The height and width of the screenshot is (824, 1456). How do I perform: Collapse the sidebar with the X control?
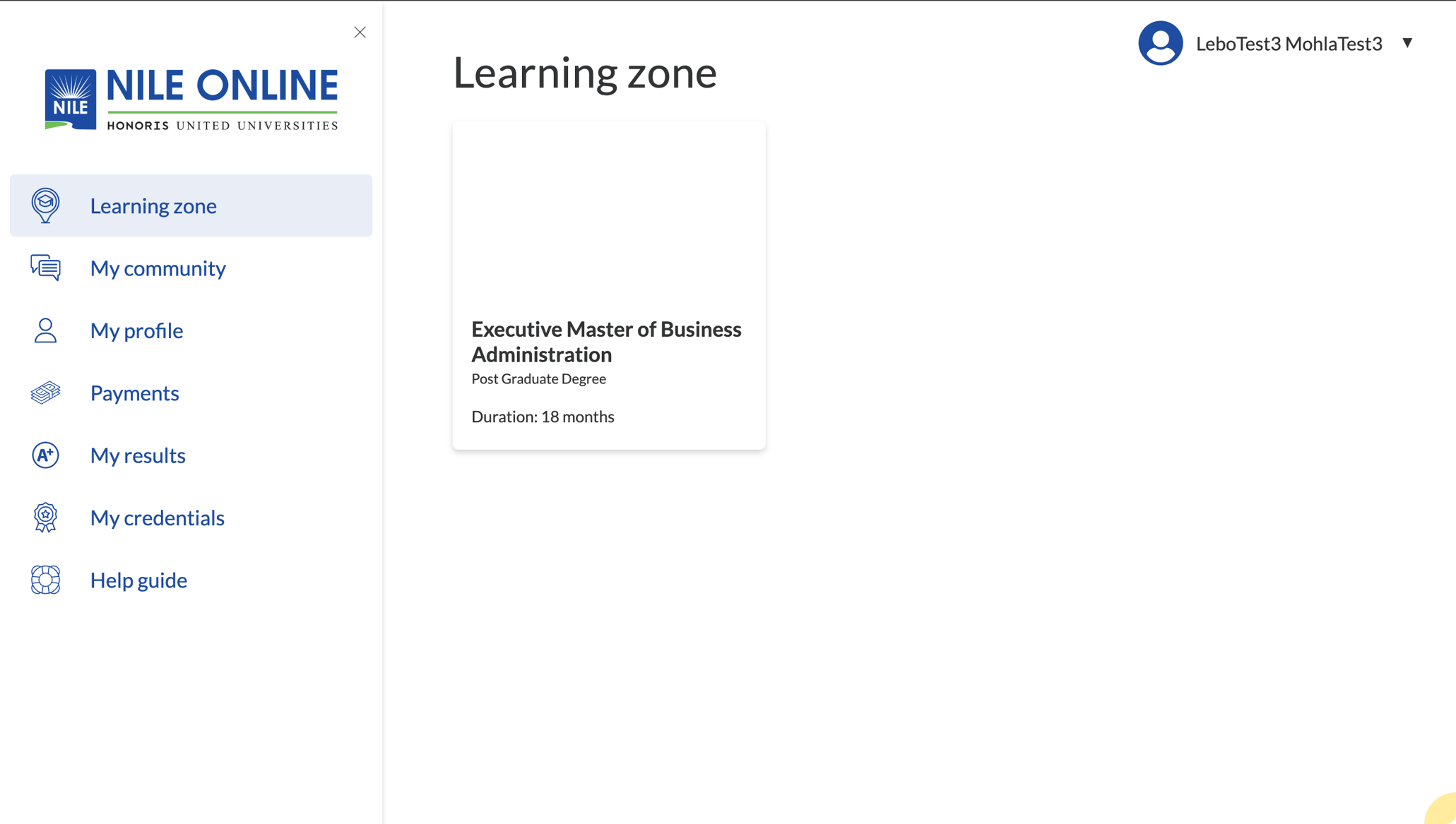[x=360, y=32]
